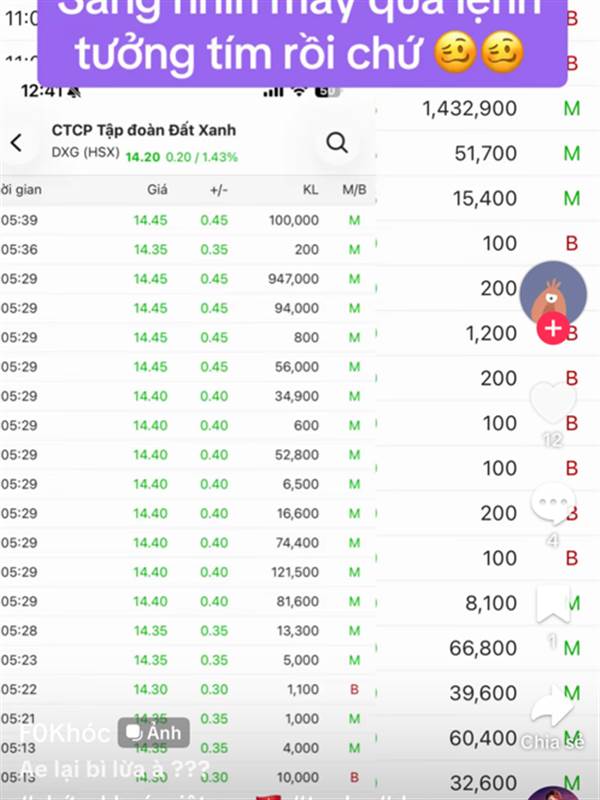Tap the DXG (HSX) ticker label

84,152
